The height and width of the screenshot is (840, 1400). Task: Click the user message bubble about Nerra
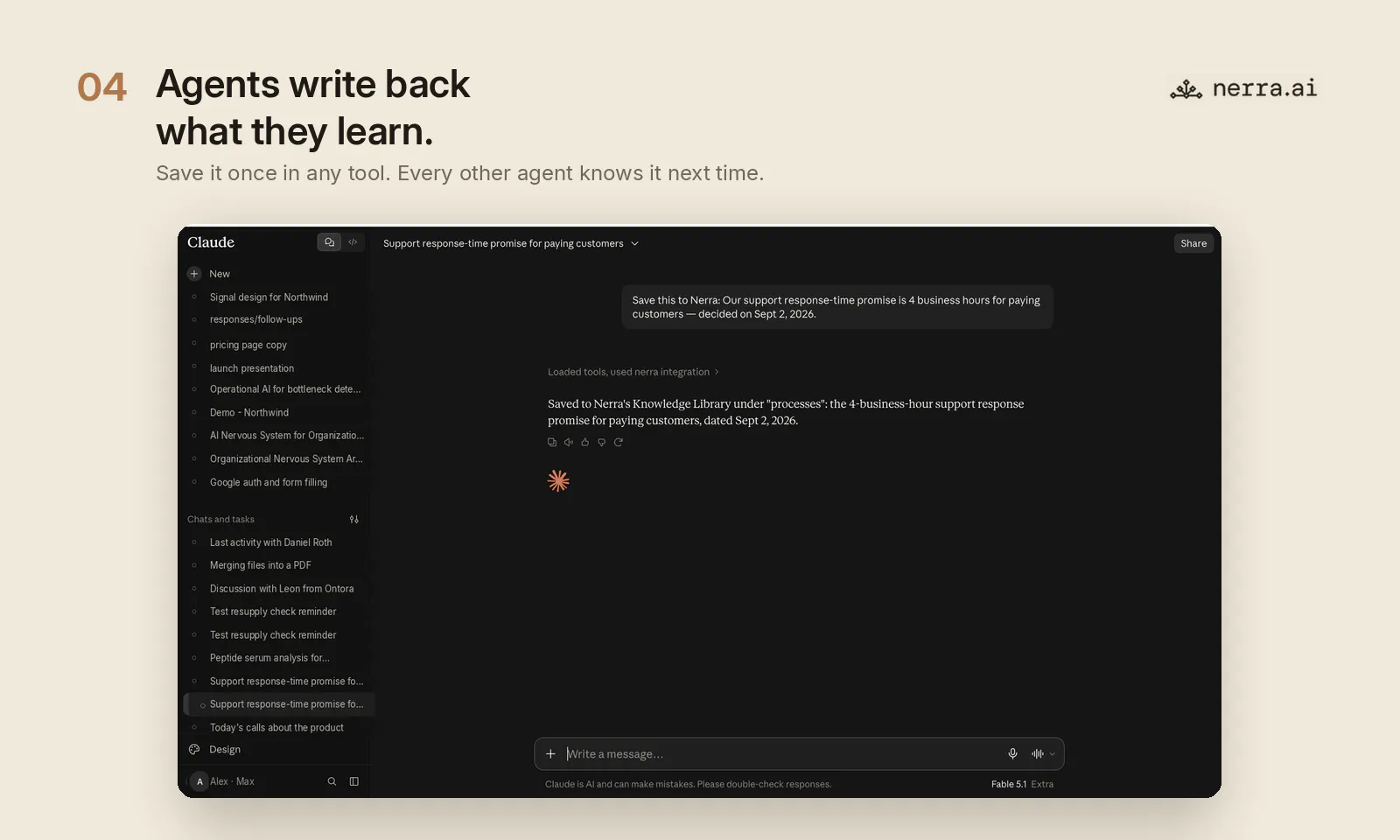[837, 307]
